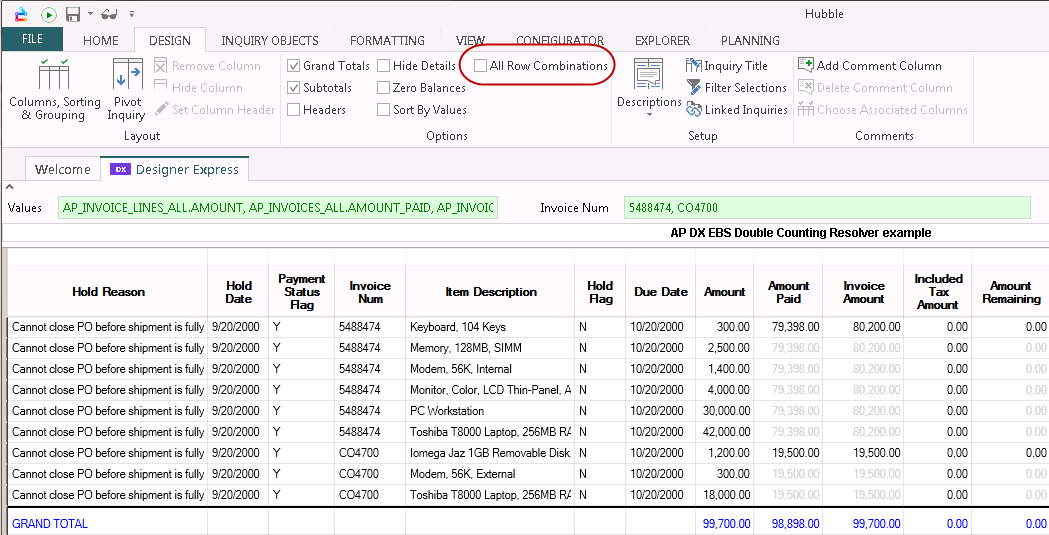Uncheck the Grand Totals checkbox
Viewport: 1049px width, 535px height.
click(x=294, y=66)
